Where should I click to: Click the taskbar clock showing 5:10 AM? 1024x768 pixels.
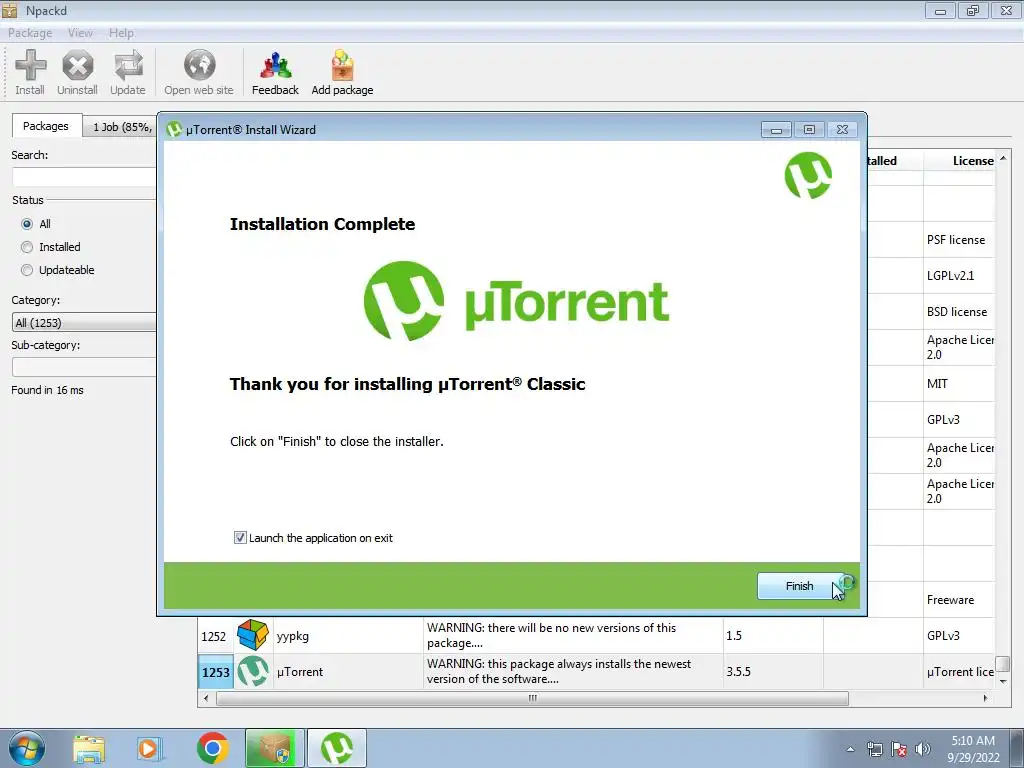tap(973, 749)
